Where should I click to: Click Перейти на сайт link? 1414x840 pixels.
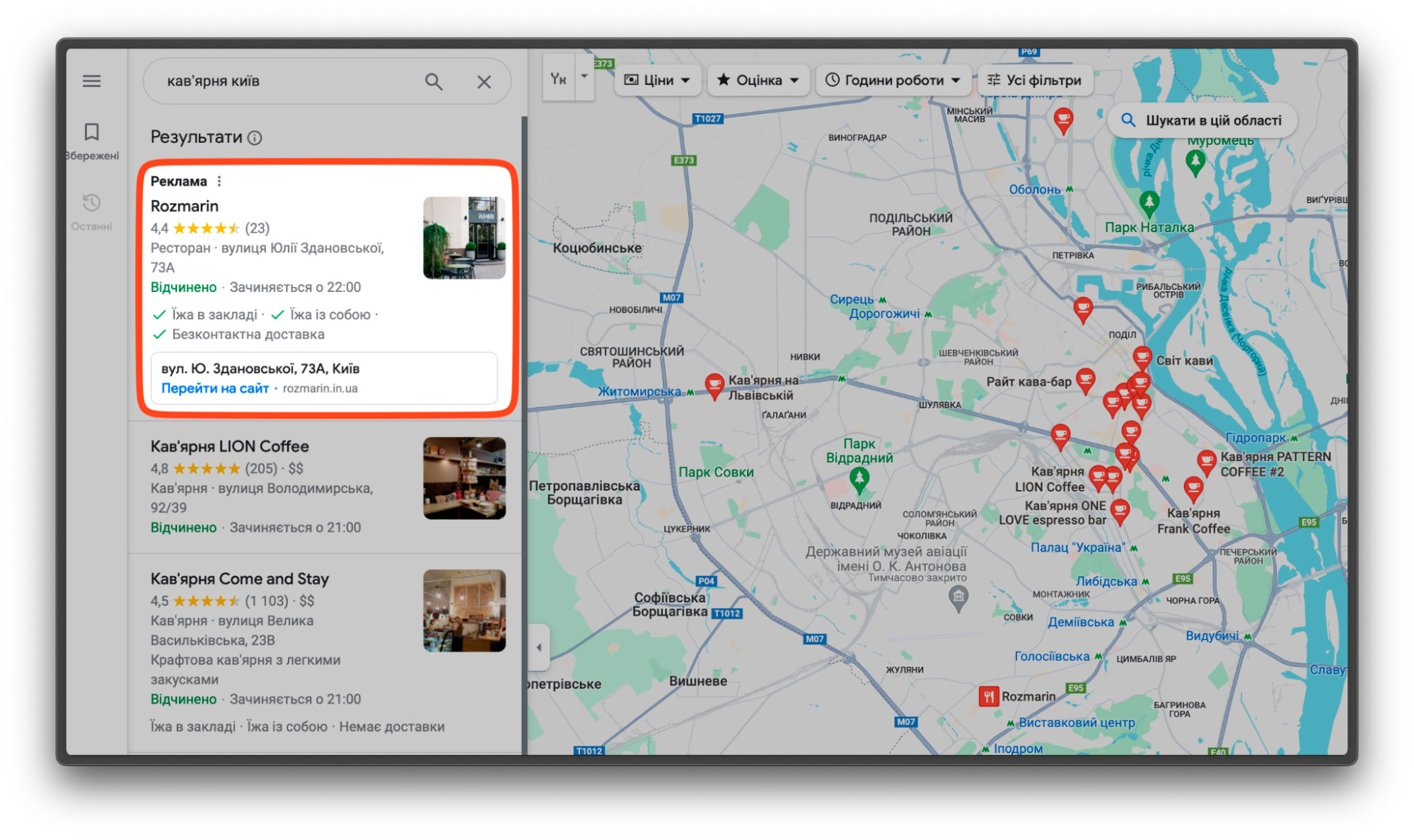[x=215, y=388]
